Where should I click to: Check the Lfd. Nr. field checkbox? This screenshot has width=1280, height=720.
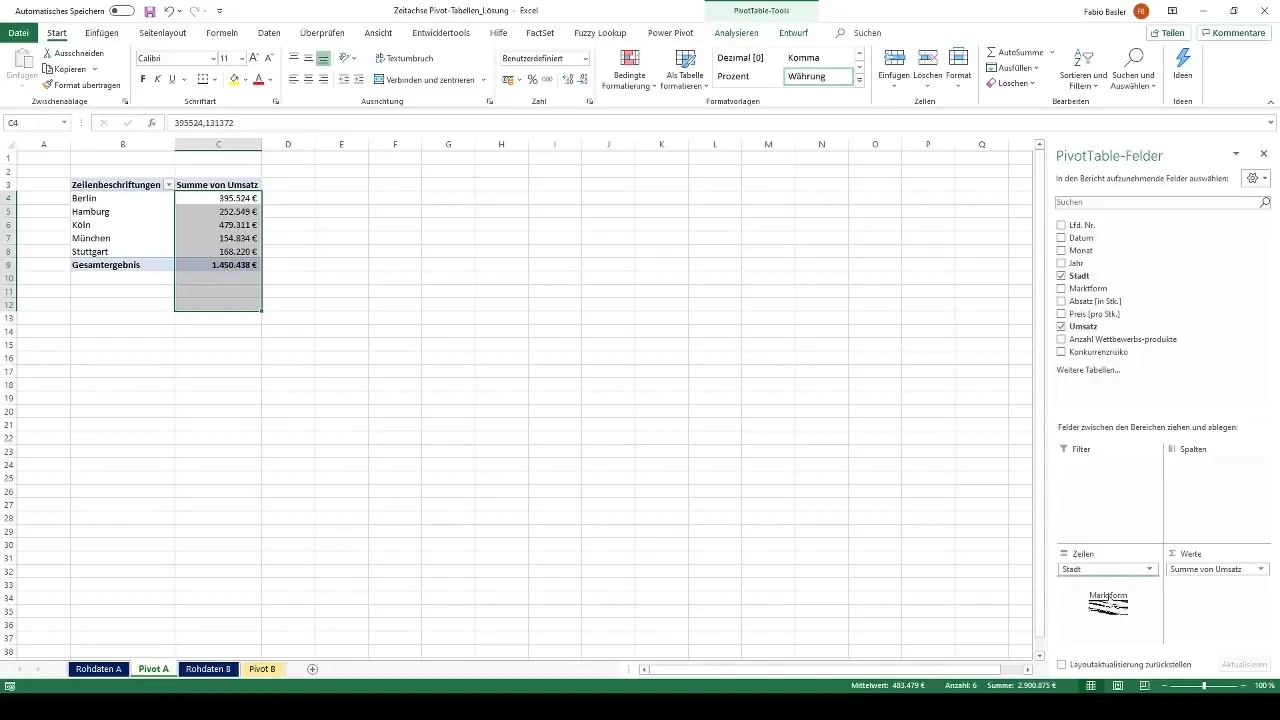coord(1061,225)
